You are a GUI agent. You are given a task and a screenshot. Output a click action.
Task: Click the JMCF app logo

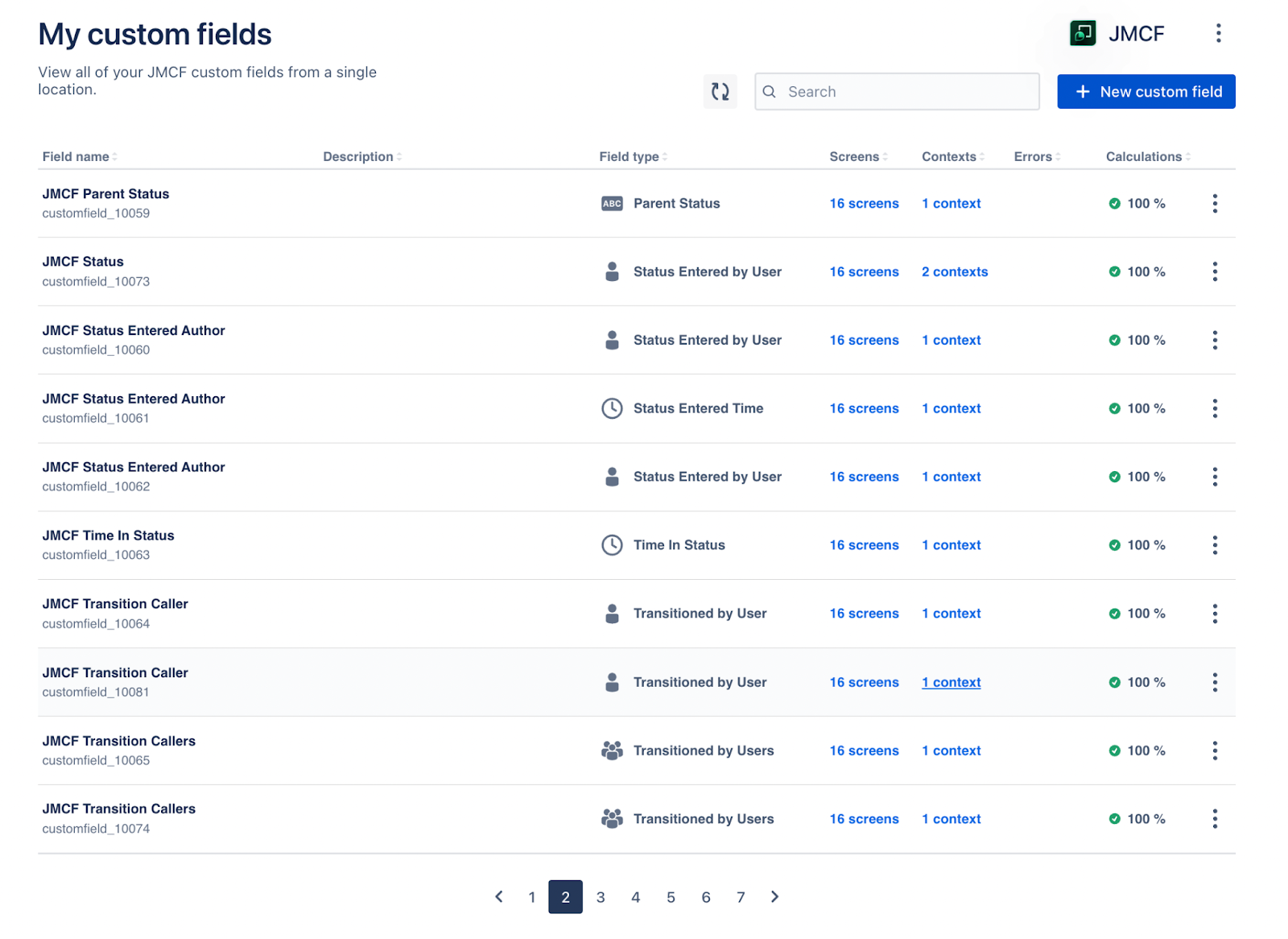pos(1083,33)
